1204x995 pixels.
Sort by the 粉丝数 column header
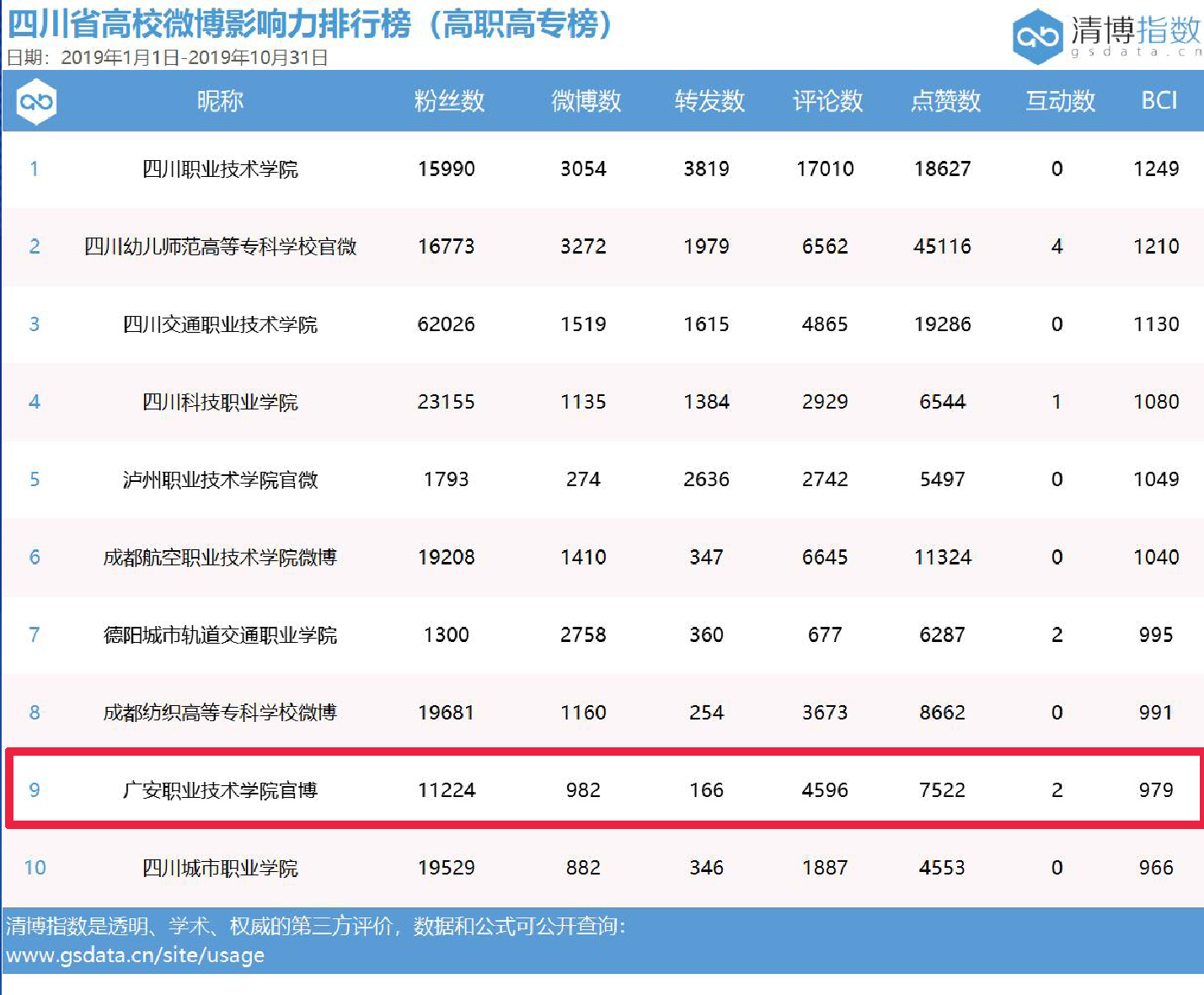(x=449, y=101)
